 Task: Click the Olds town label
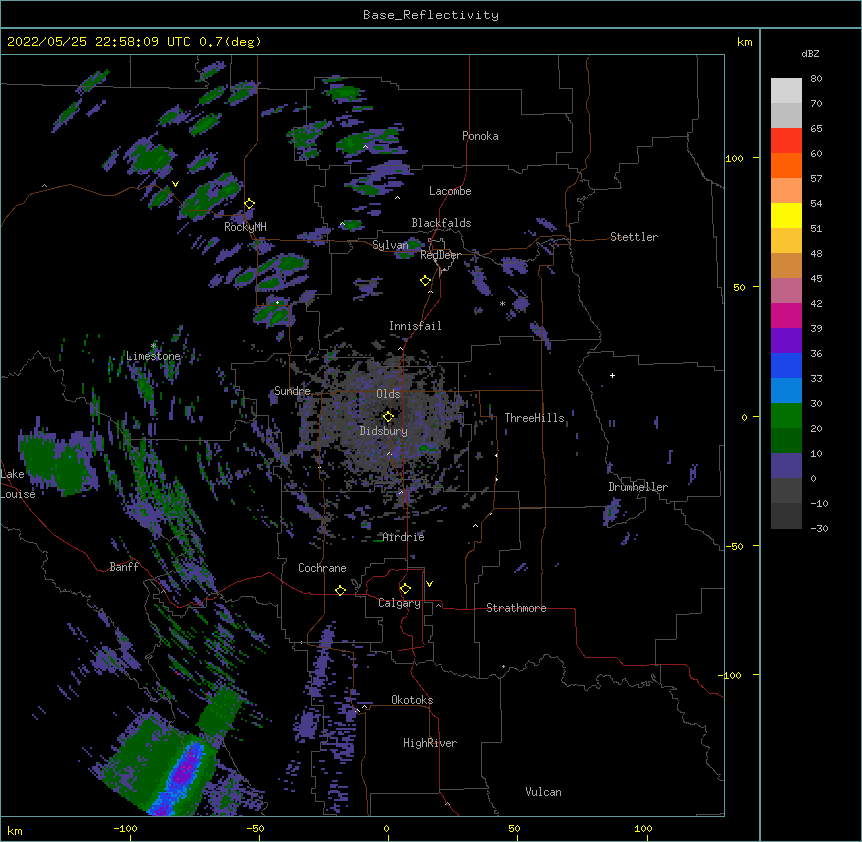pos(388,394)
